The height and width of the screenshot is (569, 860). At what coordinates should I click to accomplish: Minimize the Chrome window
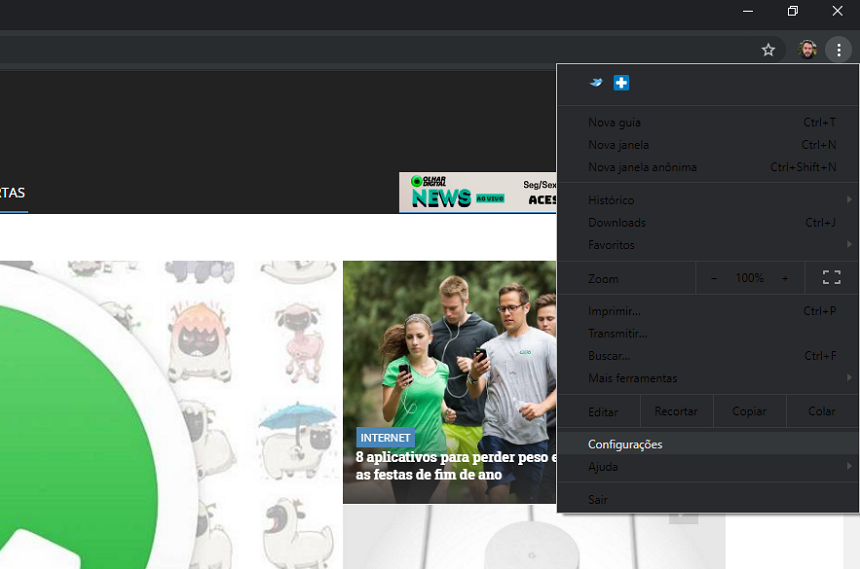click(x=748, y=11)
